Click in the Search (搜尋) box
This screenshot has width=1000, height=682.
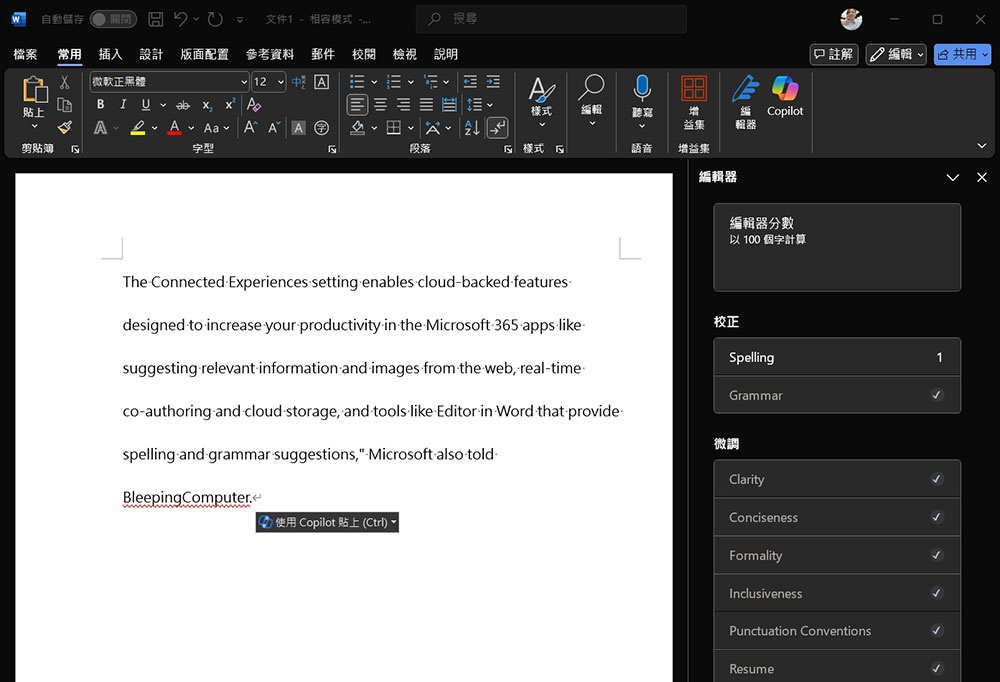[552, 19]
